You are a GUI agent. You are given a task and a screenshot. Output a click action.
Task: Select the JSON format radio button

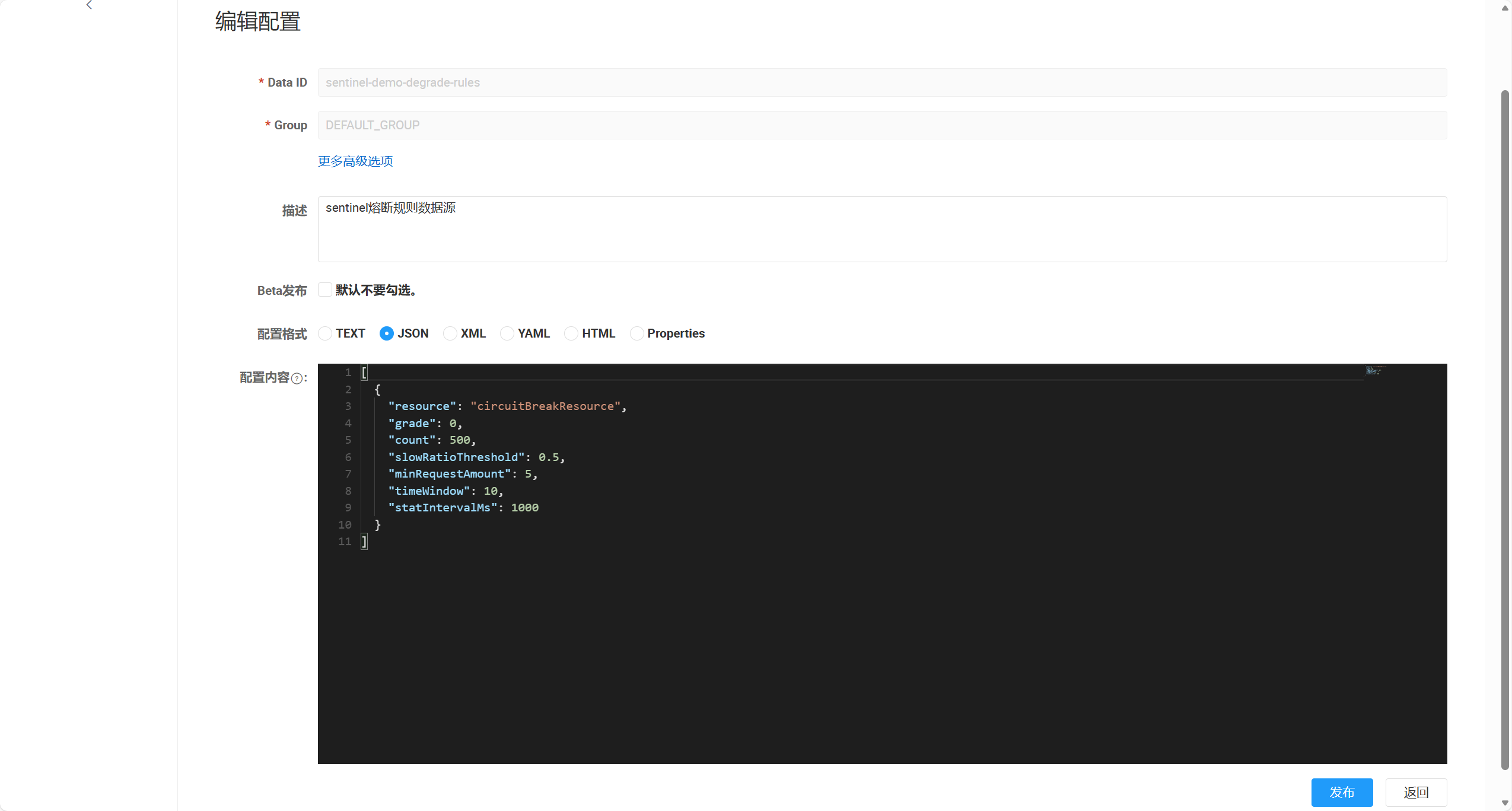[x=387, y=333]
